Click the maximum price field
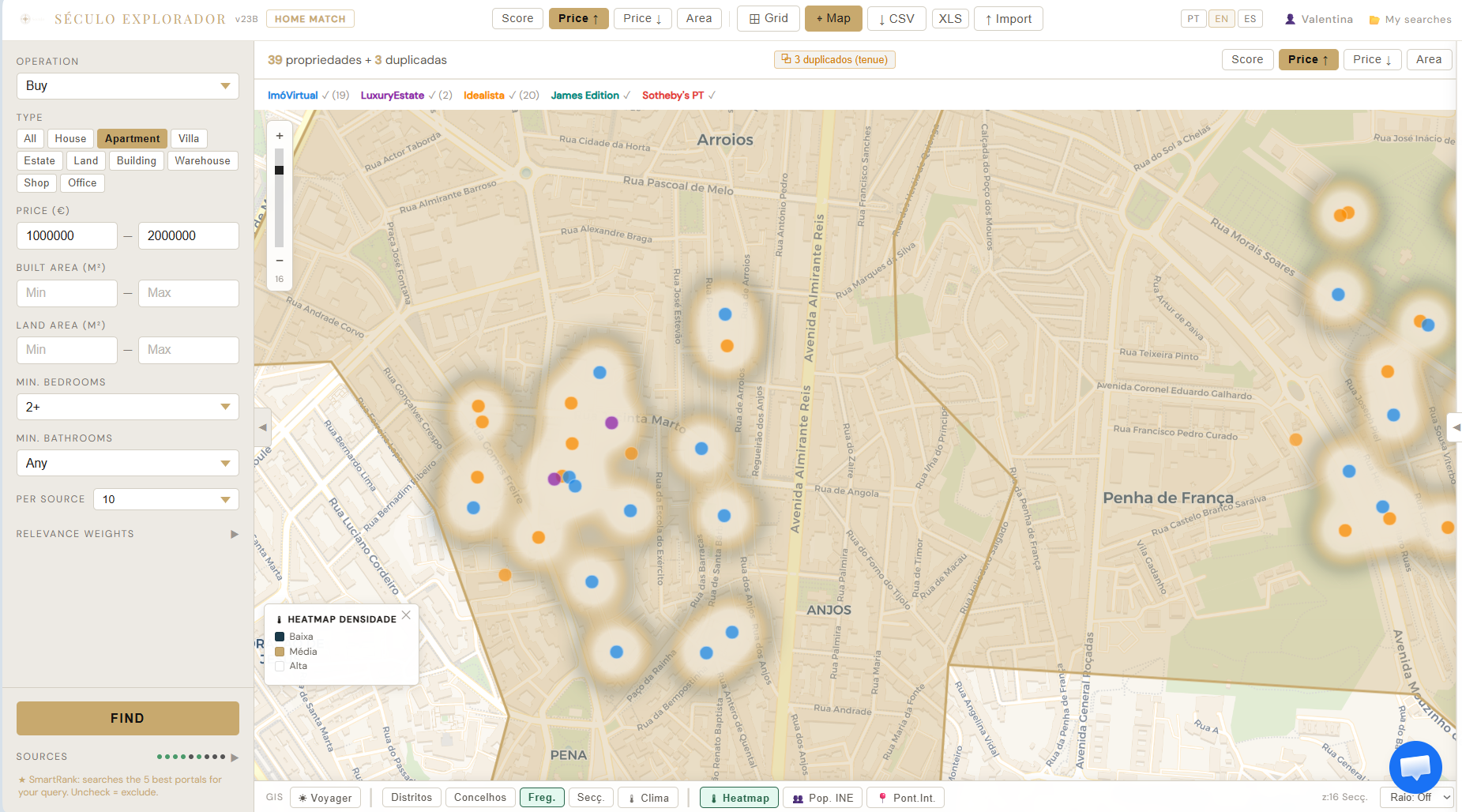 [x=189, y=235]
